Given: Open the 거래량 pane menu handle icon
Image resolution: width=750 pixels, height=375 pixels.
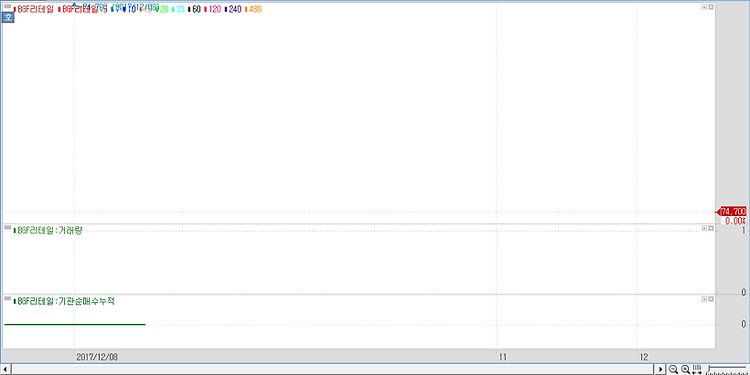Looking at the screenshot, I should coord(8,228).
